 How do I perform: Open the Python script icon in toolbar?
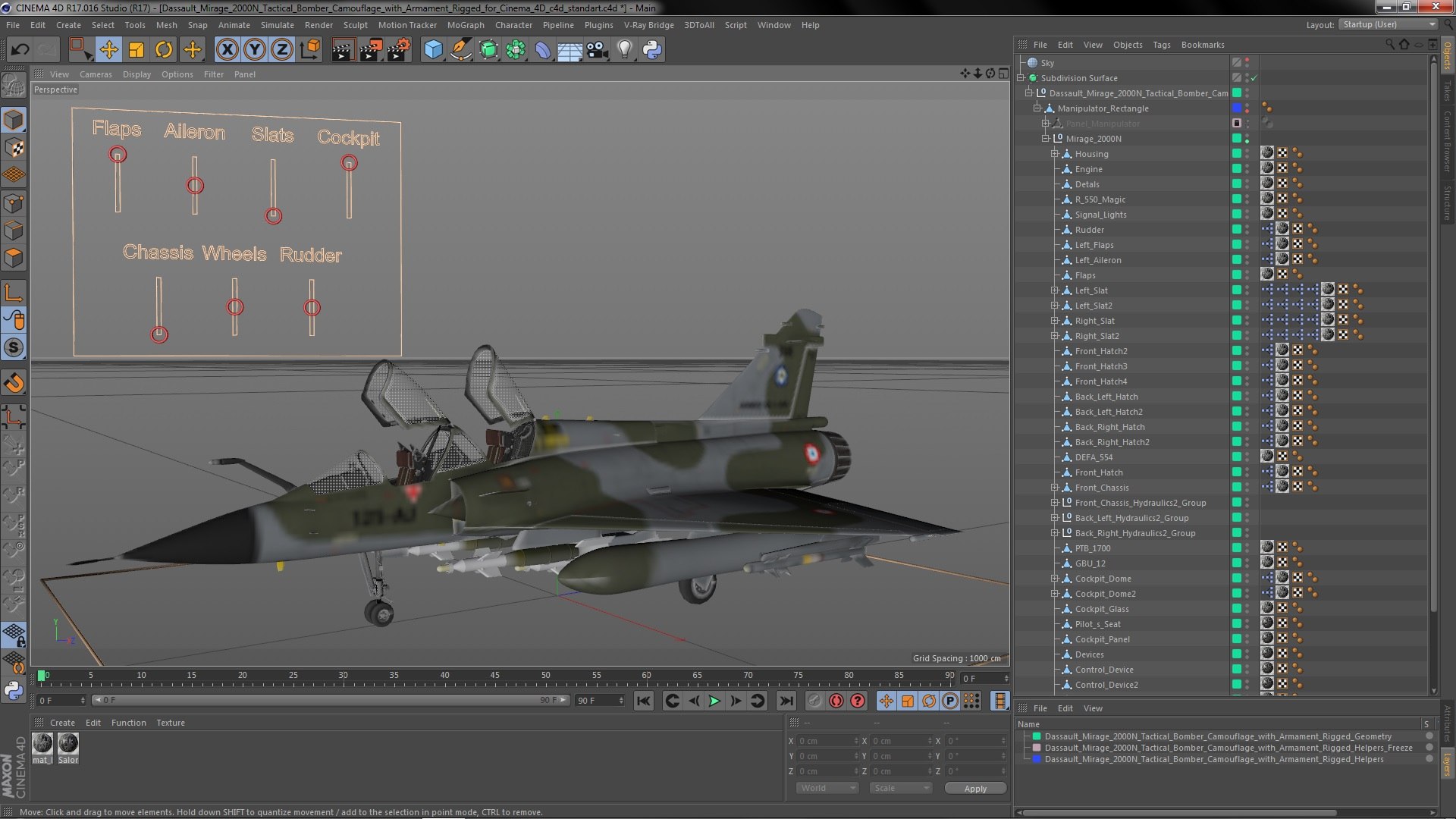click(652, 50)
